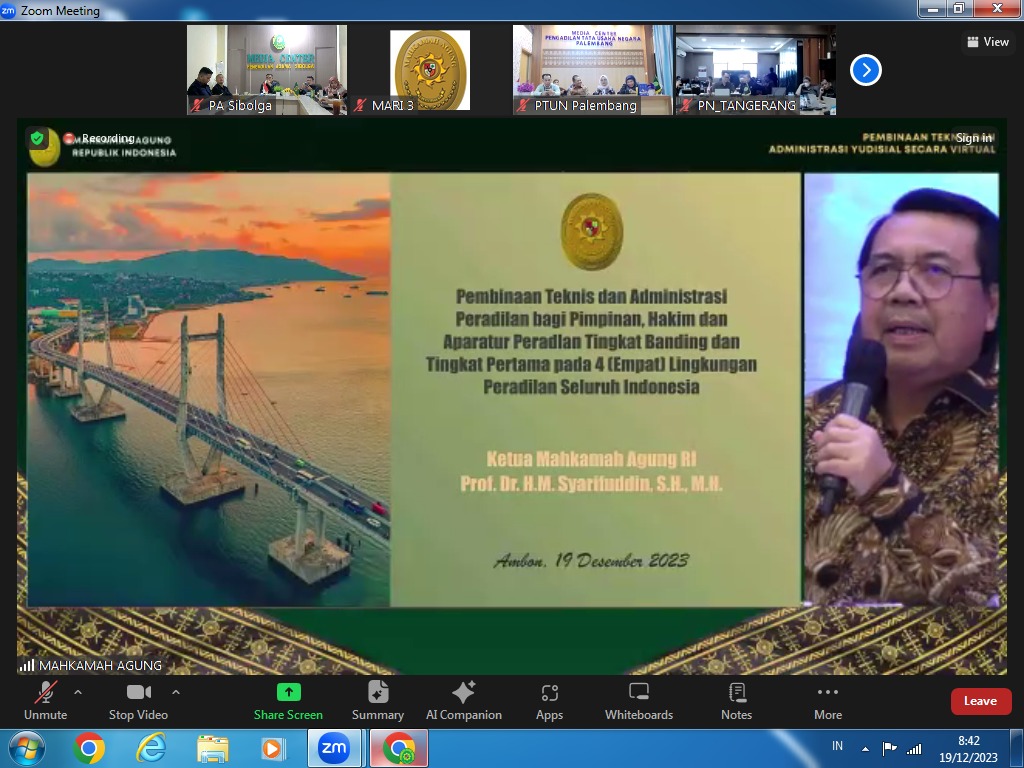Select PA Sibolga participant video thumbnail
The image size is (1024, 768).
[267, 70]
